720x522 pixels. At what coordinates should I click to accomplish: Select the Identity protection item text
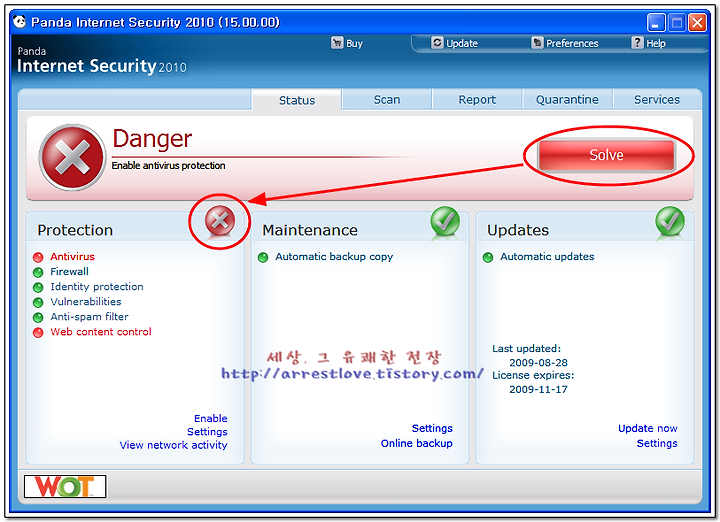[x=97, y=286]
